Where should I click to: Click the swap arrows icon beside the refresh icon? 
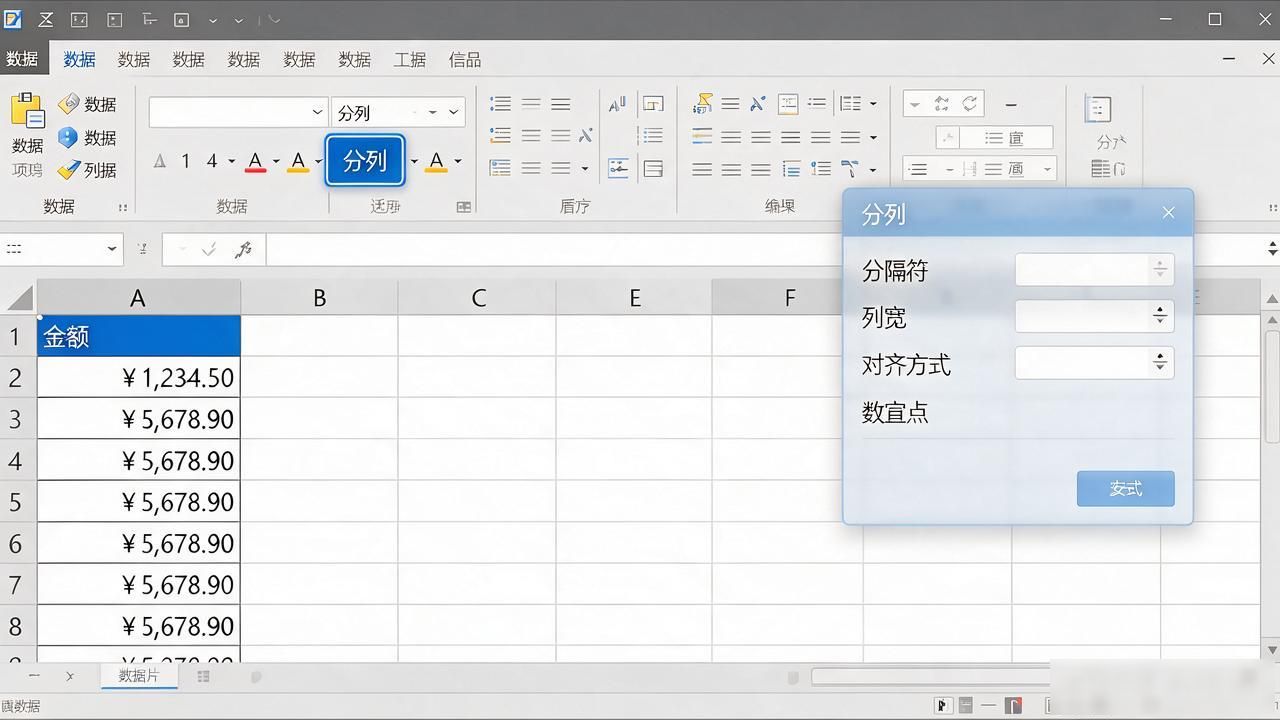942,104
